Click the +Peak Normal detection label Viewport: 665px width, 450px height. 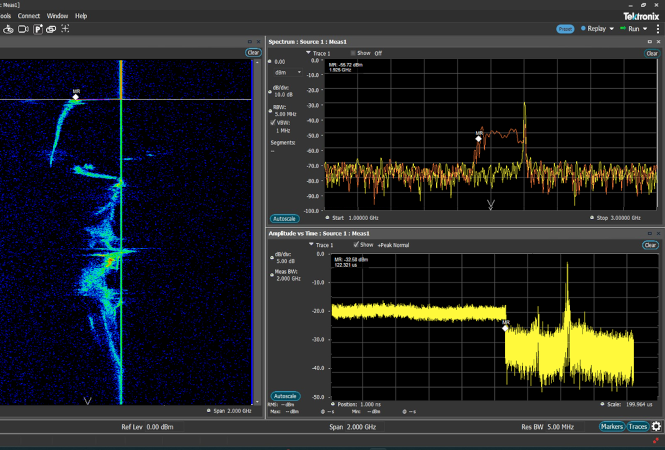(x=393, y=245)
